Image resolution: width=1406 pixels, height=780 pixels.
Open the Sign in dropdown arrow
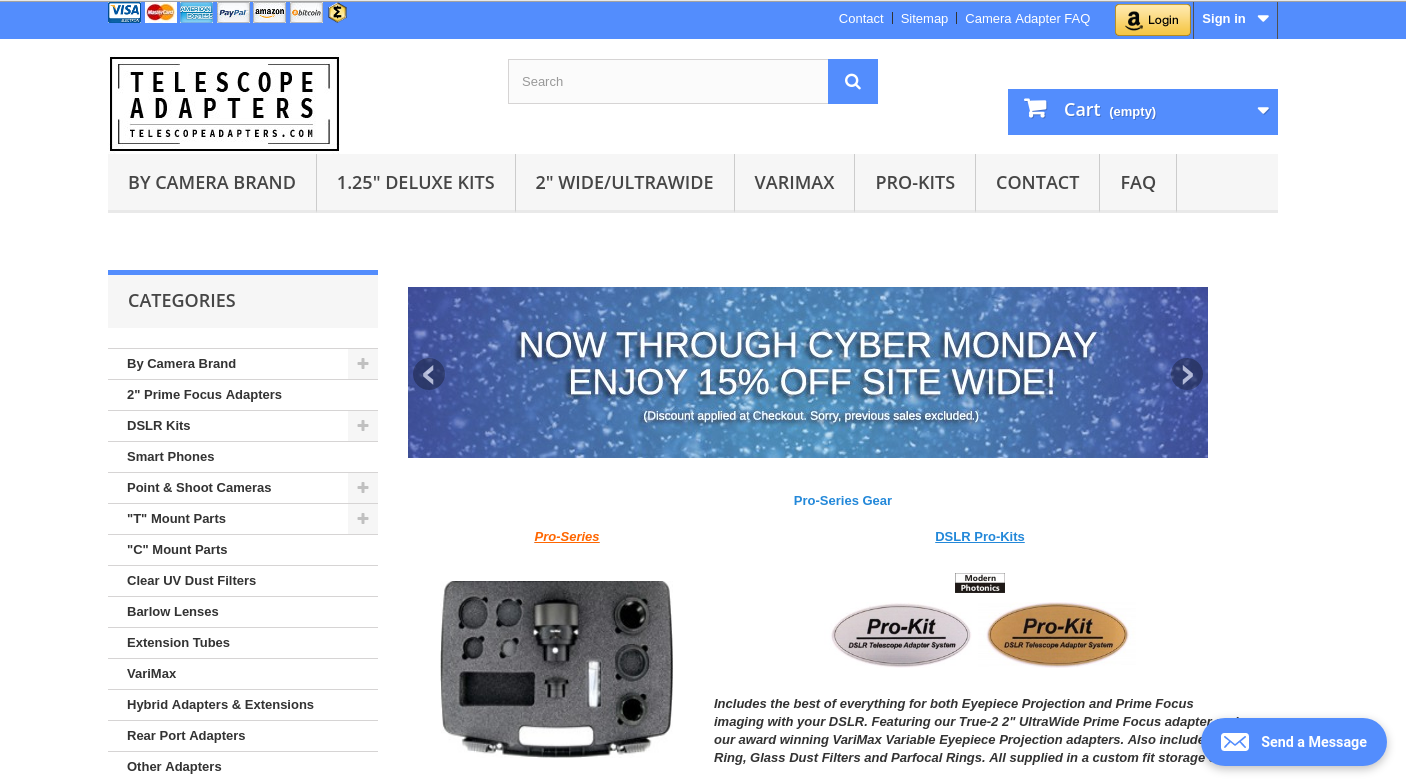[1263, 19]
